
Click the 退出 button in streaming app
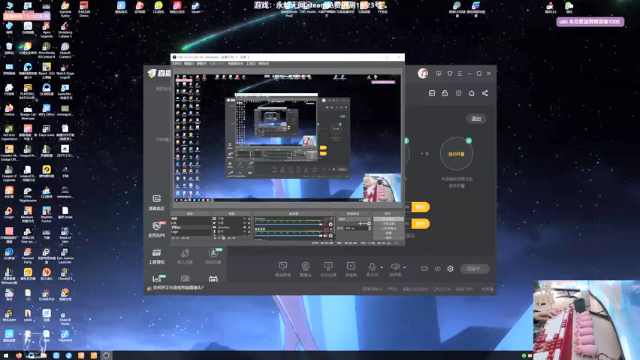point(476,119)
